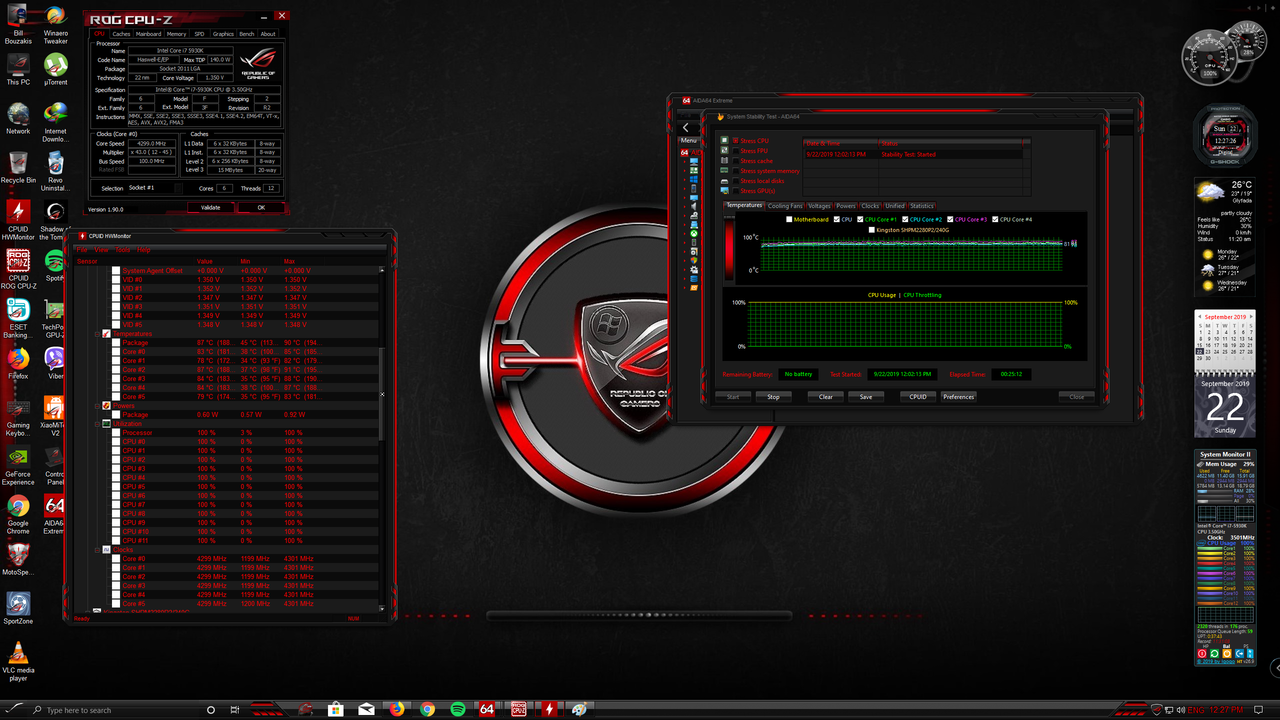This screenshot has height=720, width=1280.
Task: Check the Kingston SHPM2280P2/240G checkbox
Action: click(872, 229)
